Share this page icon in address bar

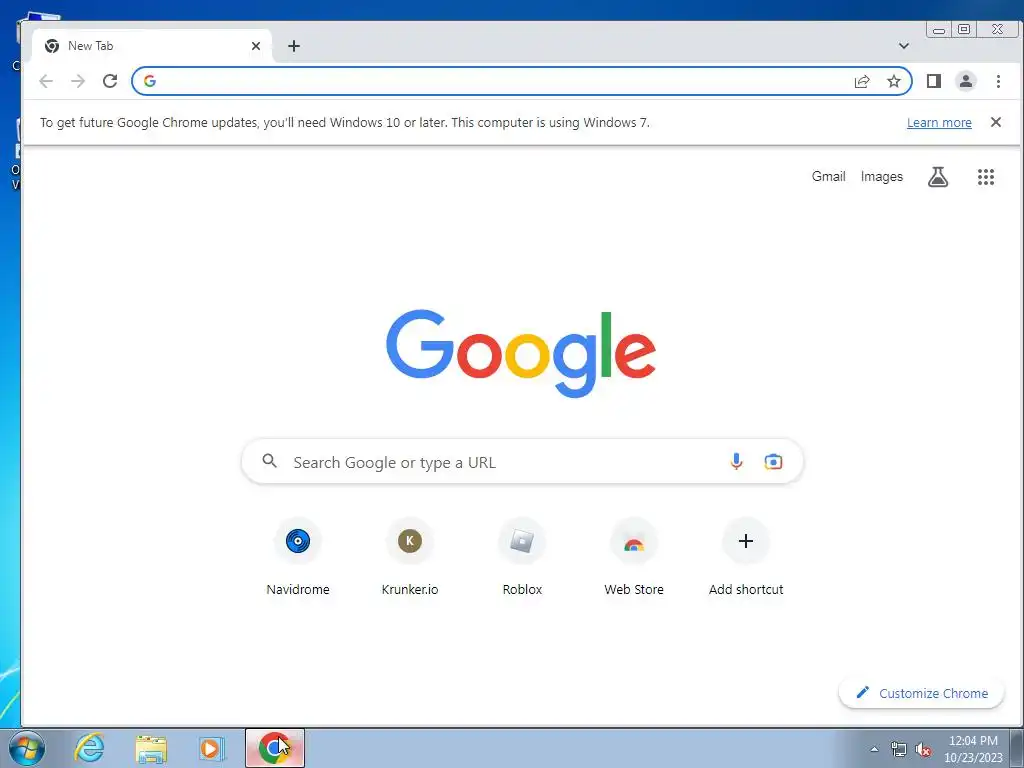861,81
